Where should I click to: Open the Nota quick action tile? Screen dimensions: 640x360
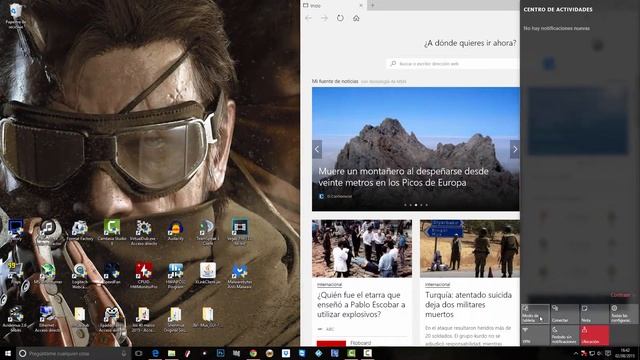click(x=595, y=314)
